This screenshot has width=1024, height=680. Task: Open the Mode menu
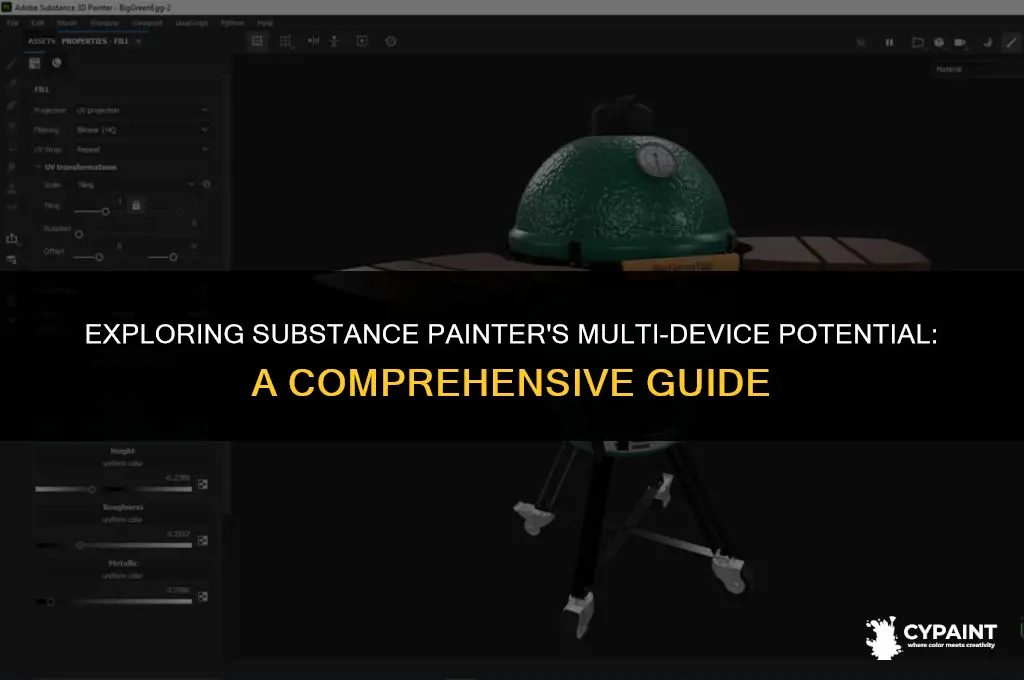(x=67, y=23)
